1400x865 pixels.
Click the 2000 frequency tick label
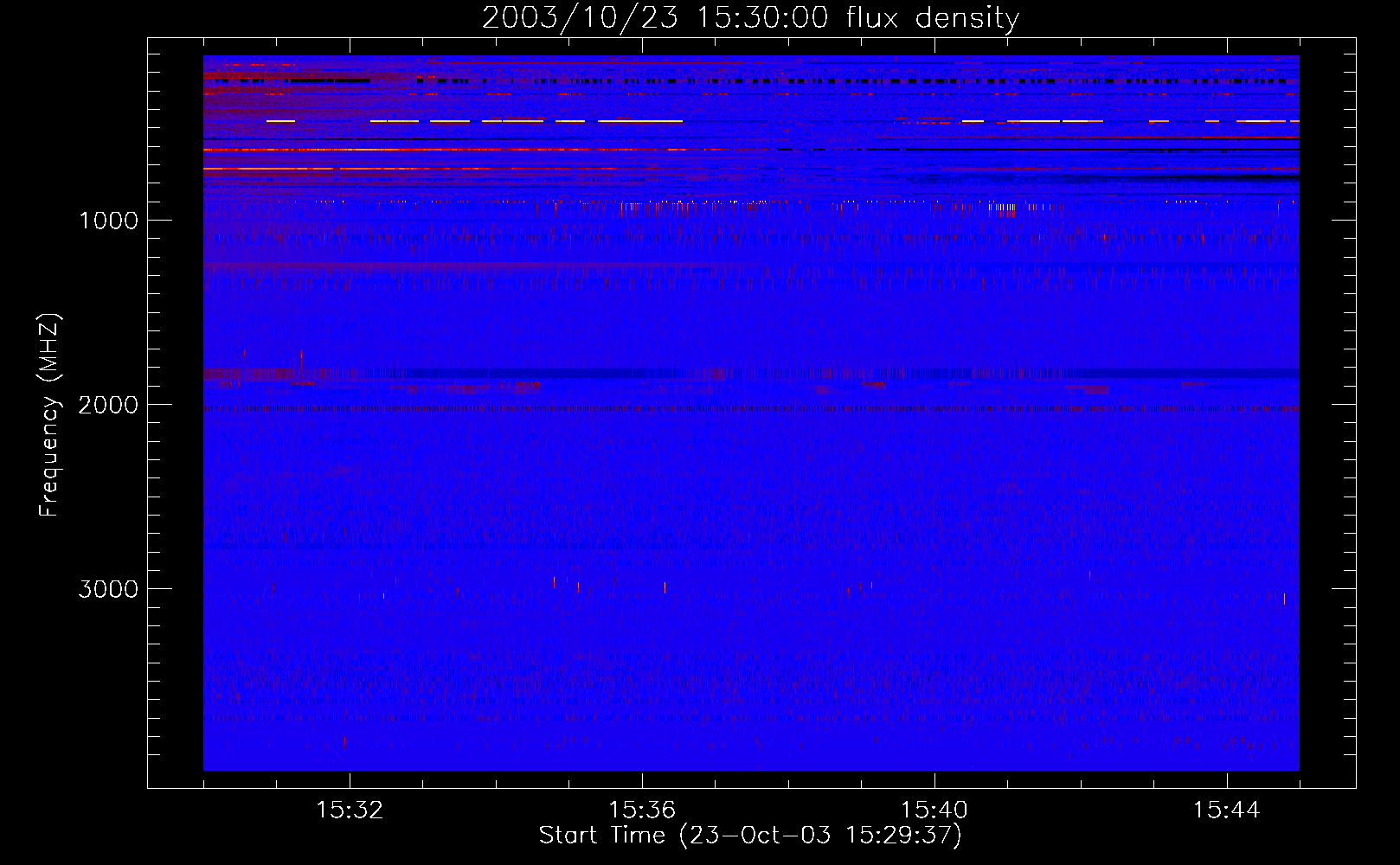[x=108, y=405]
